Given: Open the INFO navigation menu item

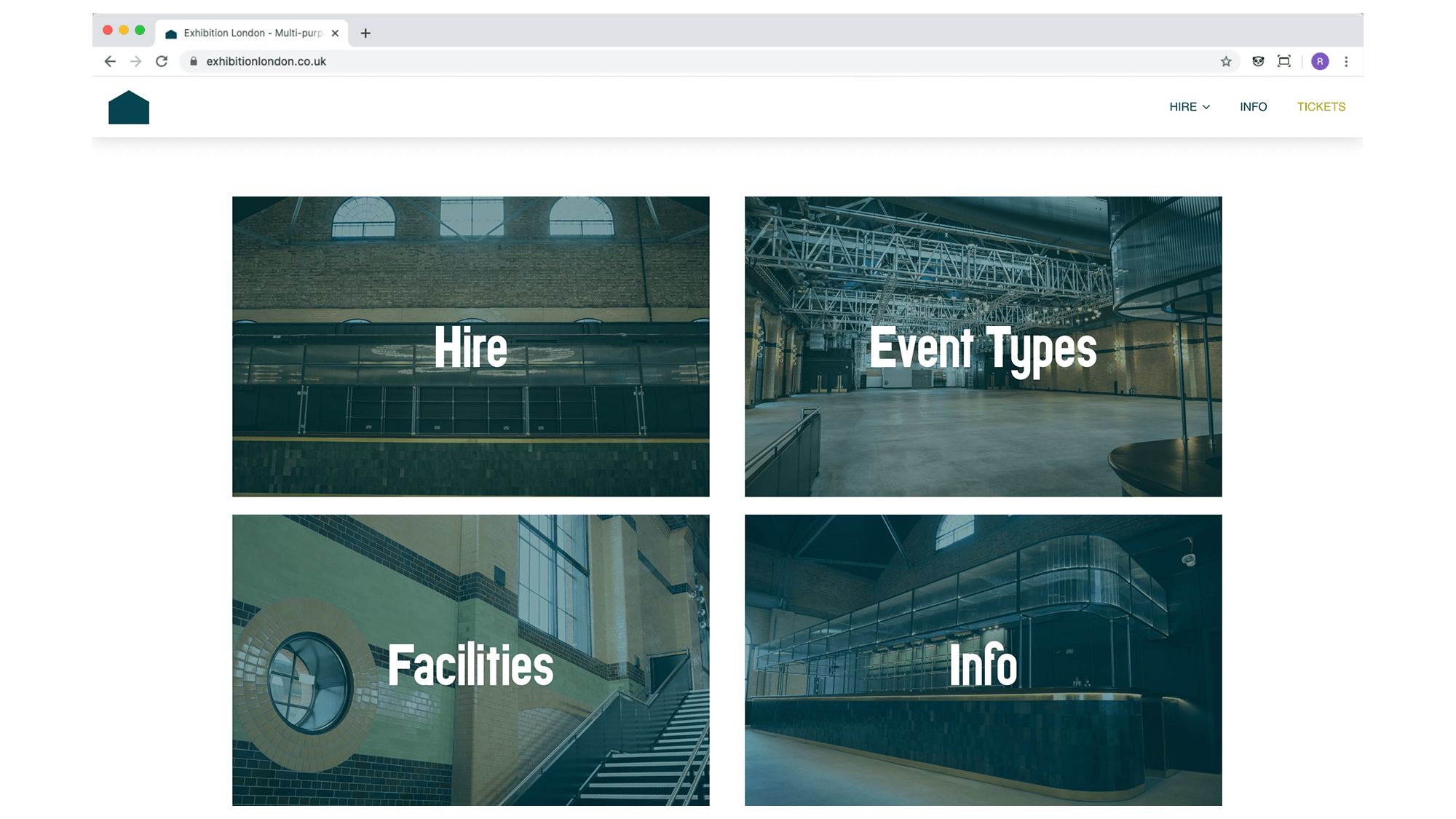Looking at the screenshot, I should coord(1253,107).
